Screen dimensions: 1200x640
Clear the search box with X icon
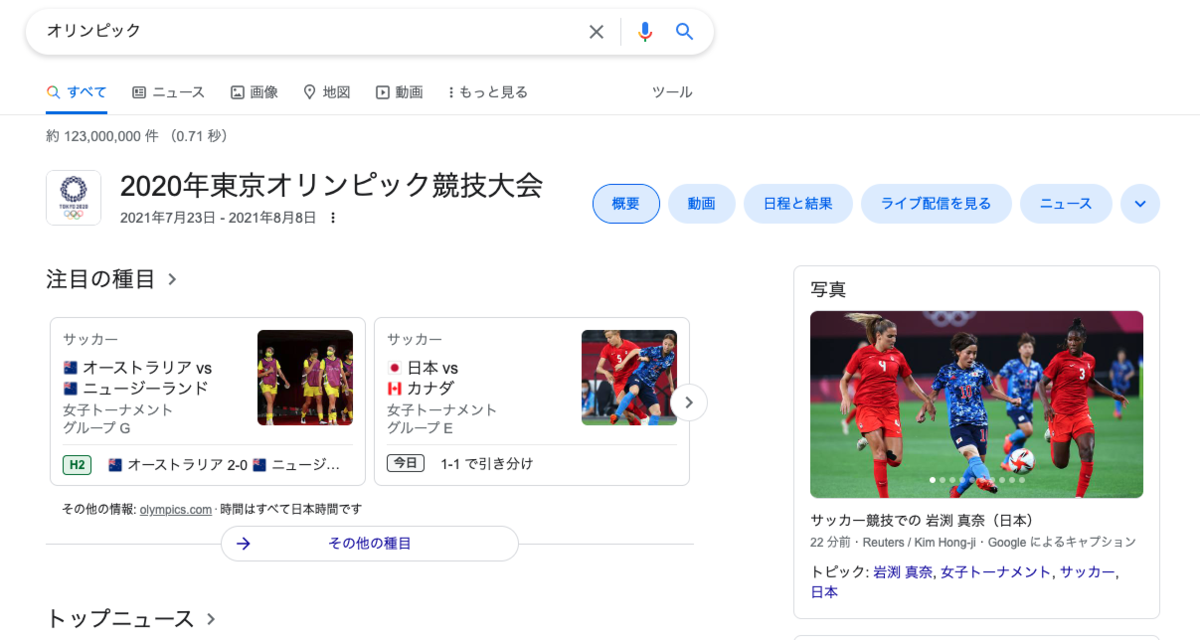(596, 32)
